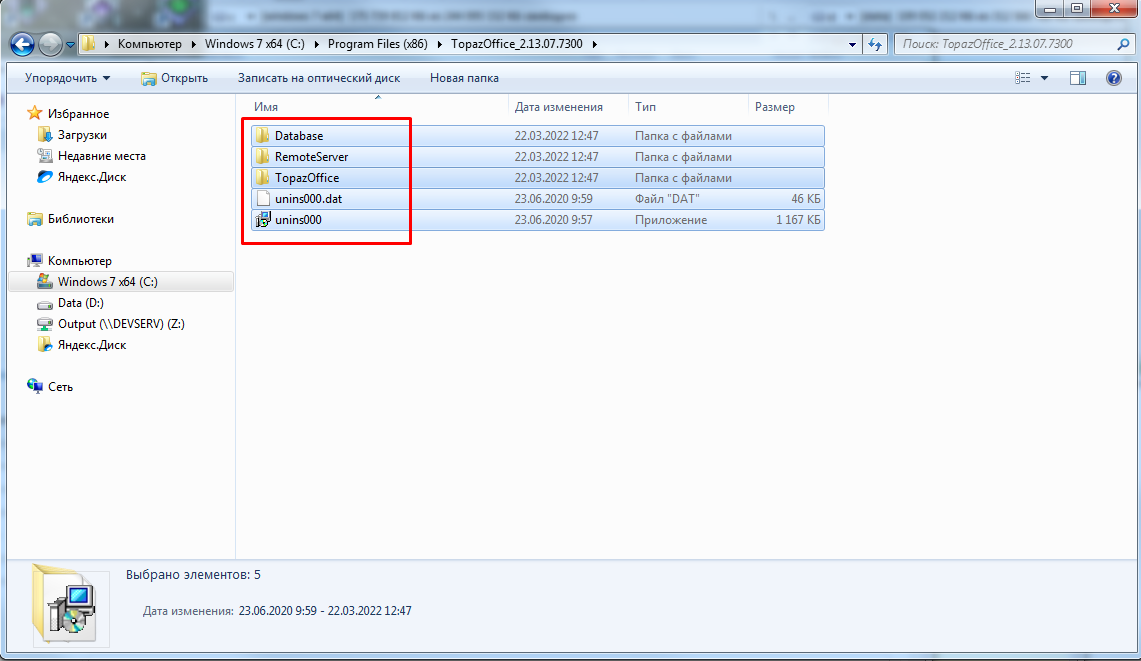Click the Загрузки folder icon

[x=44, y=135]
